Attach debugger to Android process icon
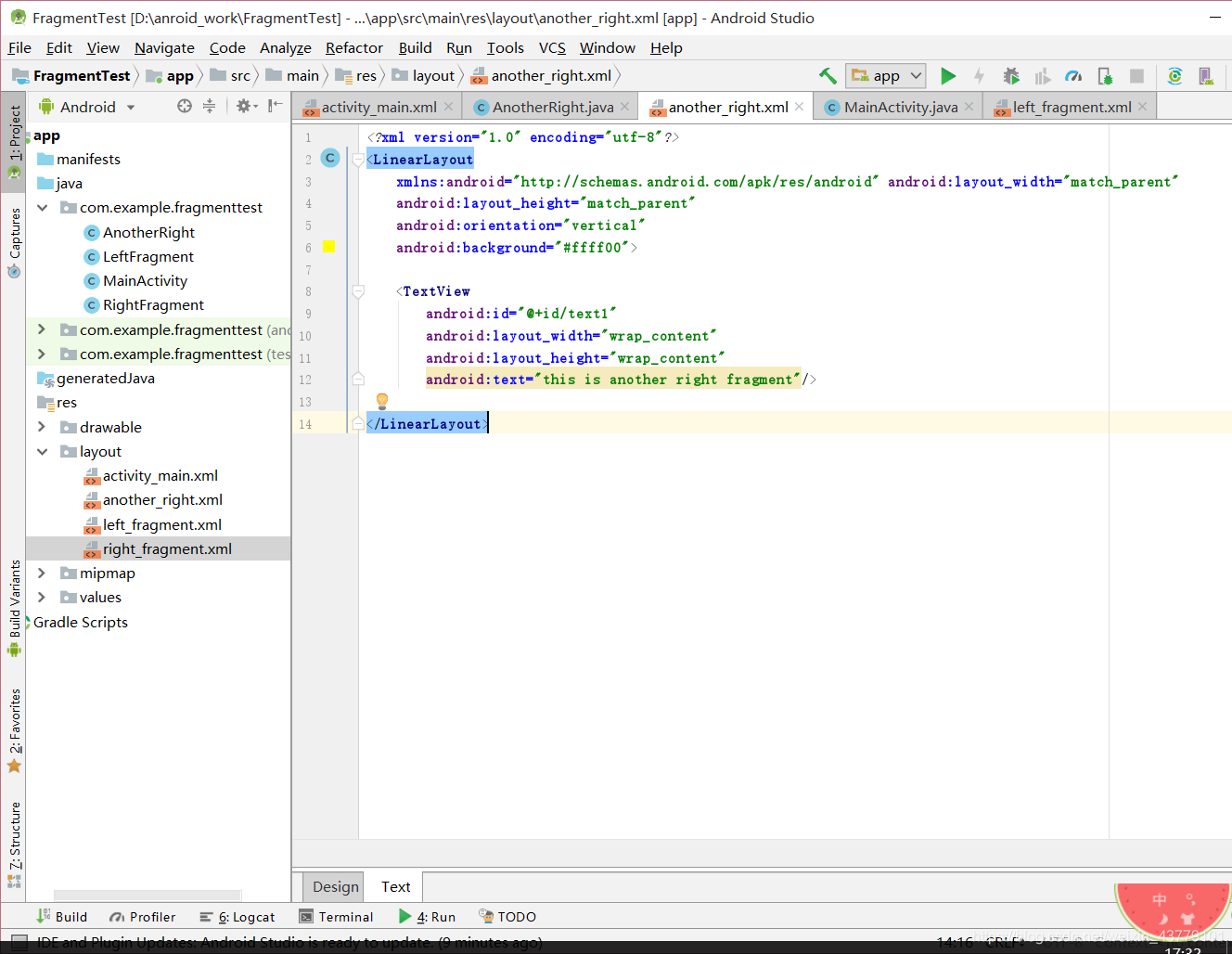 [1105, 76]
